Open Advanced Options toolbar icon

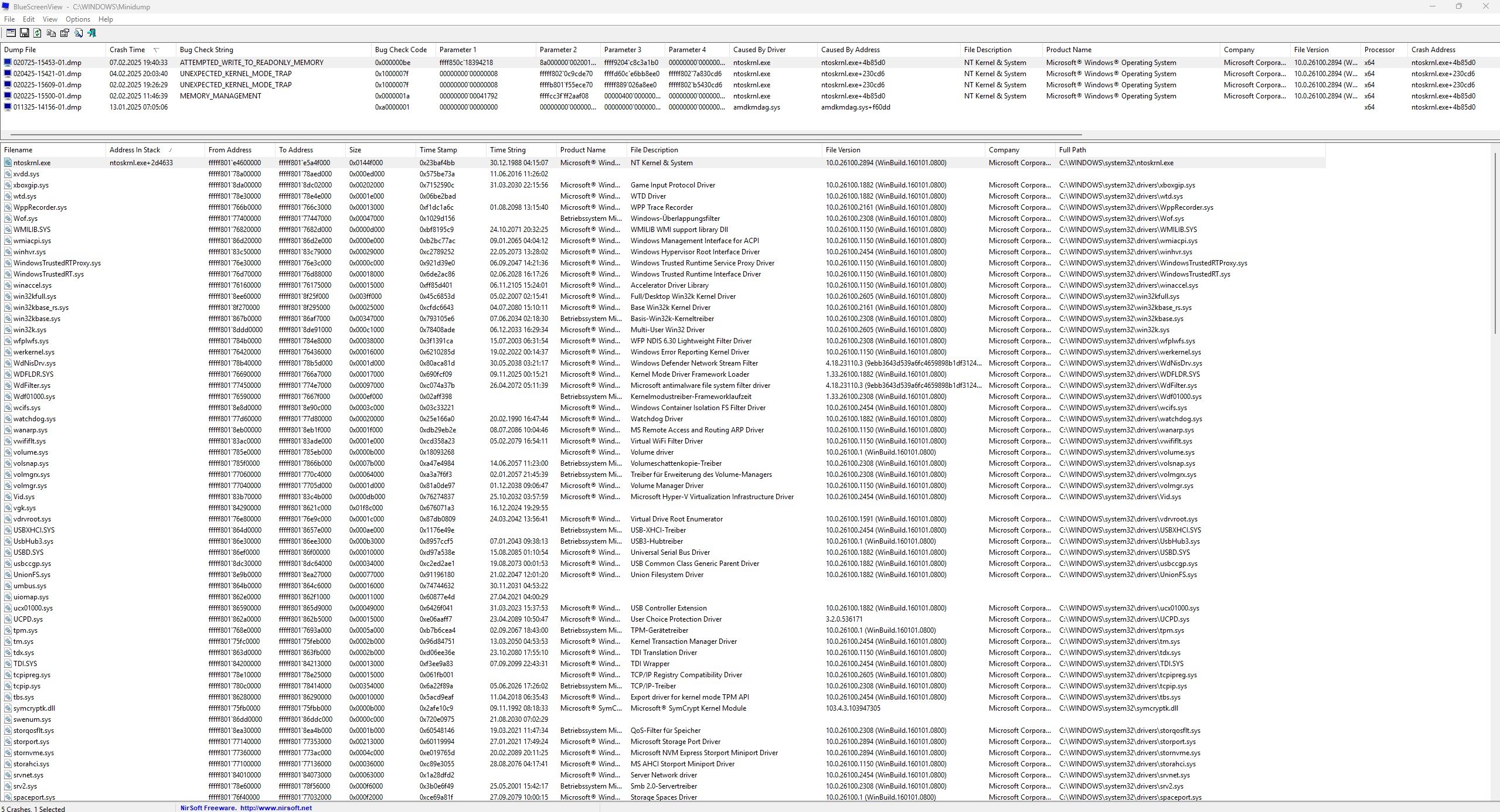tap(11, 33)
